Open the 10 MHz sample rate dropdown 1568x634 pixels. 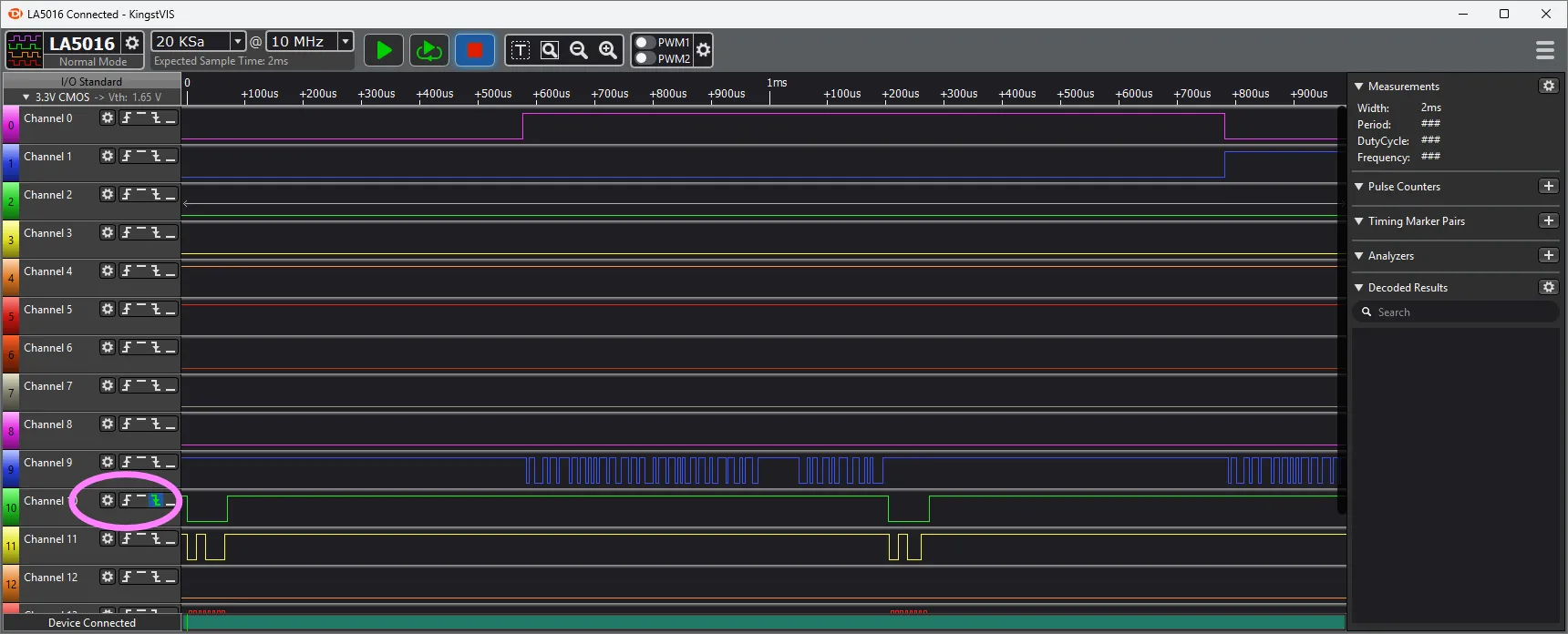point(345,41)
